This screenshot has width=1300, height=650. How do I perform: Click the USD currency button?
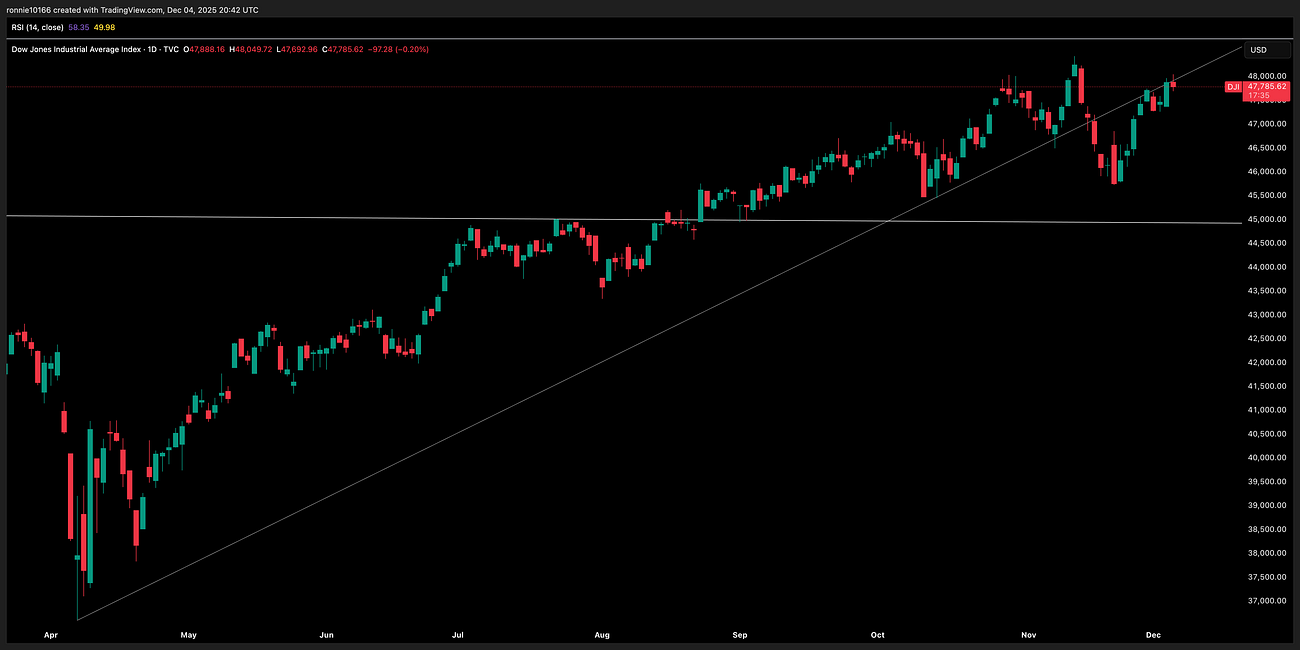tap(1266, 48)
